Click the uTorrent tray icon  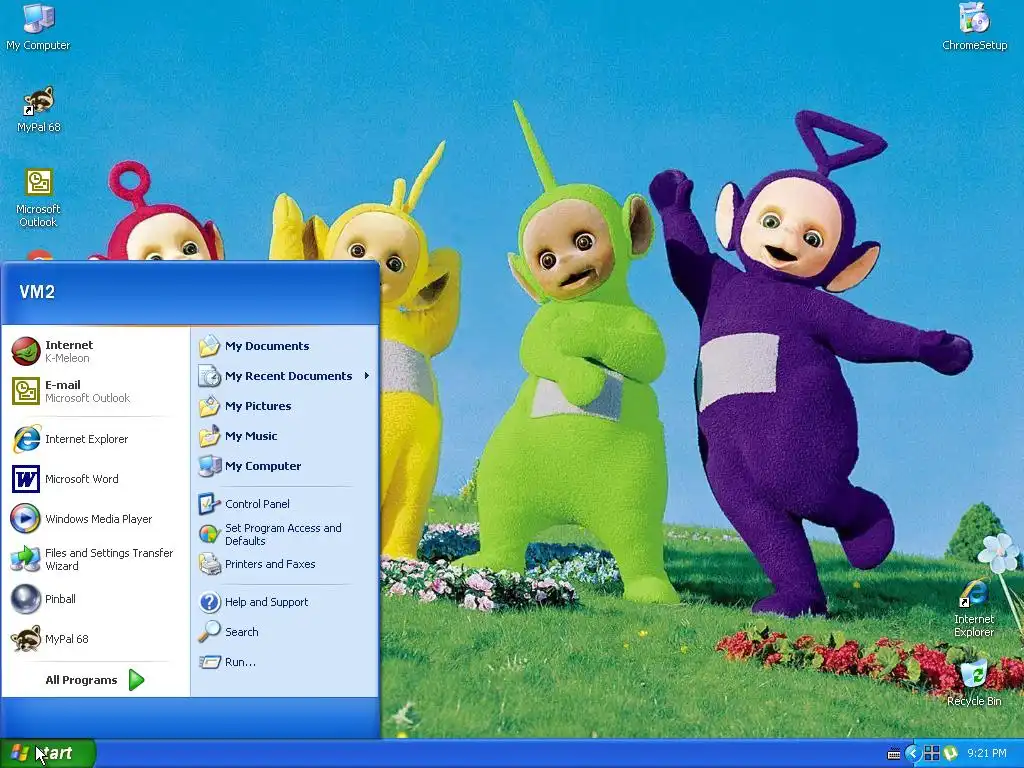tap(950, 753)
